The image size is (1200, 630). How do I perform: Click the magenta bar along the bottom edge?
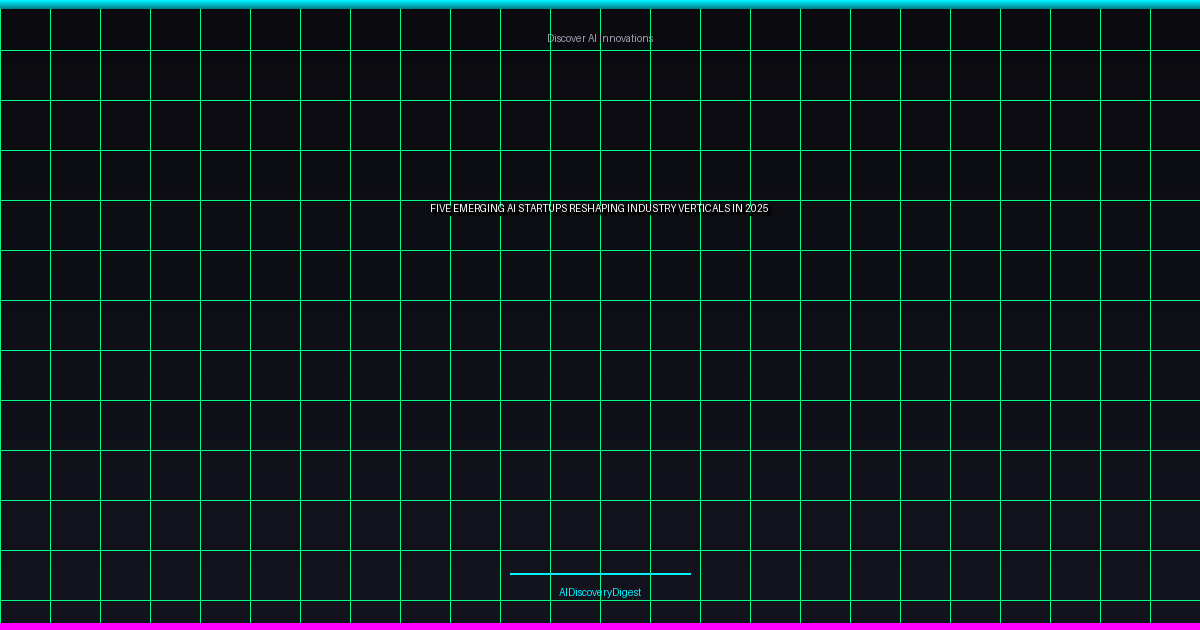click(x=600, y=626)
